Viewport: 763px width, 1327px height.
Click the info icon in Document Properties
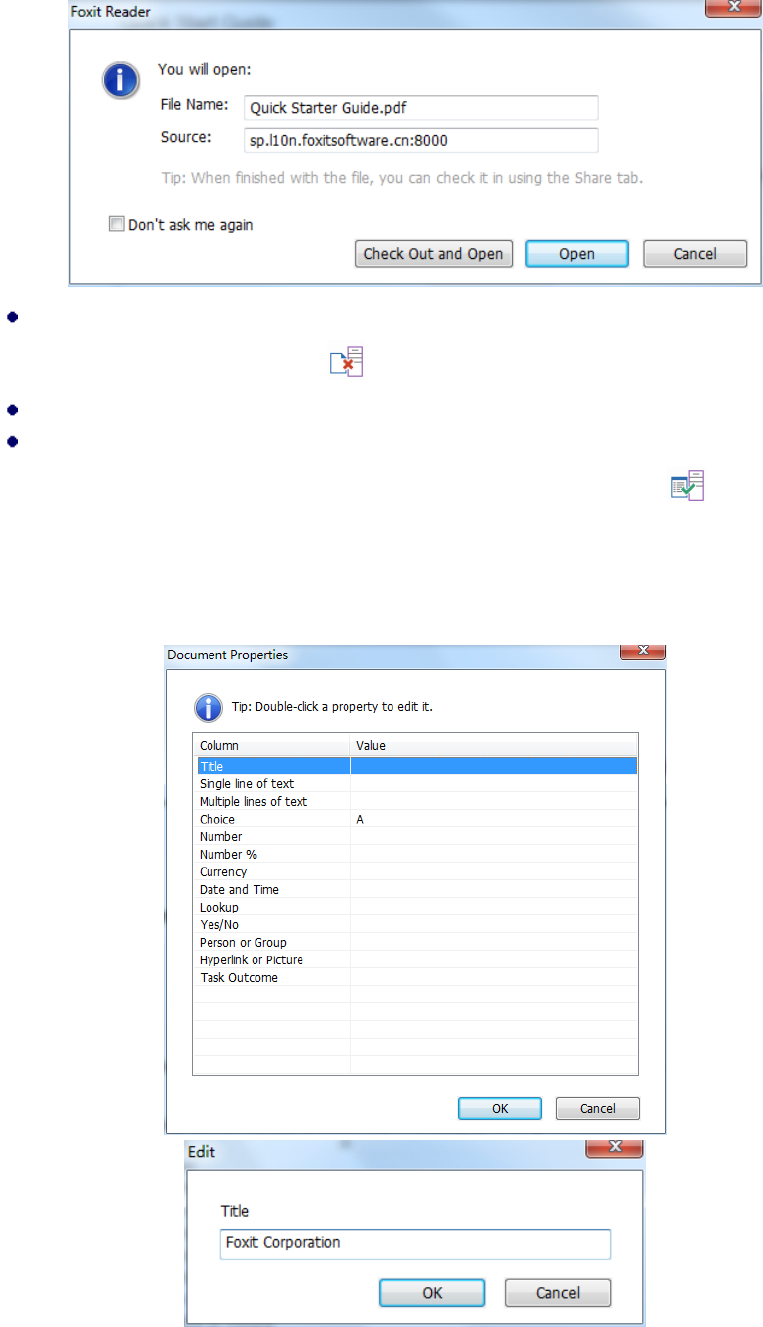coord(208,708)
